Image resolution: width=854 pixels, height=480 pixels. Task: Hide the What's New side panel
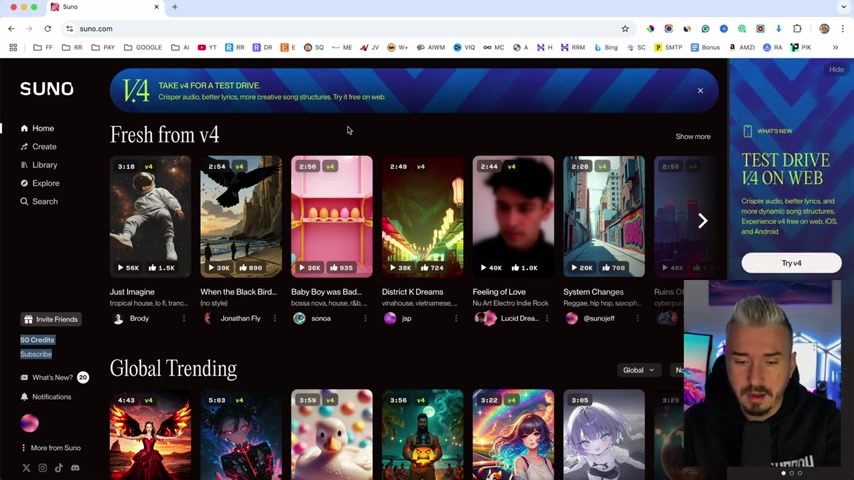click(836, 70)
